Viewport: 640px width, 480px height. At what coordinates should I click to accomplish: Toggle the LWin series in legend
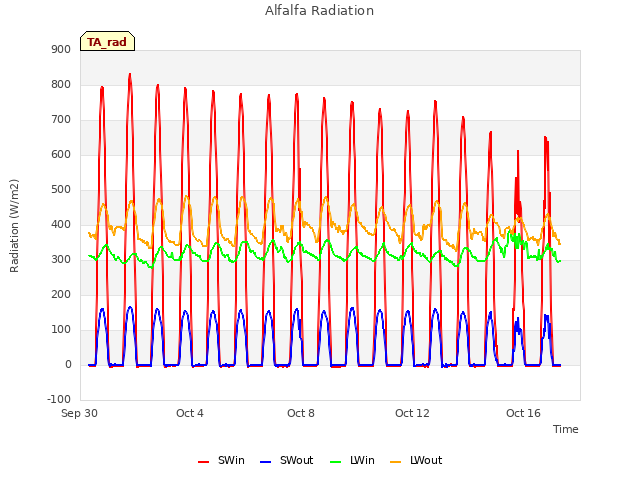click(x=352, y=460)
